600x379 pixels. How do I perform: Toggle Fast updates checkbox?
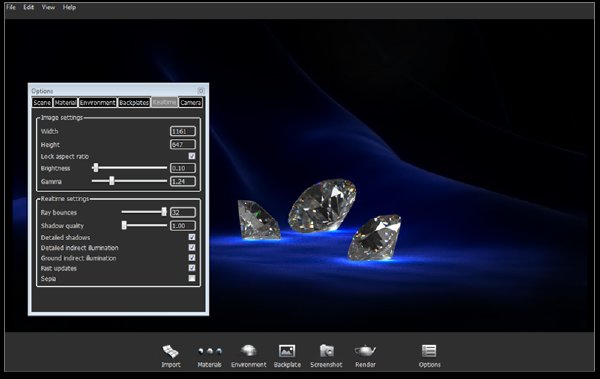pos(192,268)
